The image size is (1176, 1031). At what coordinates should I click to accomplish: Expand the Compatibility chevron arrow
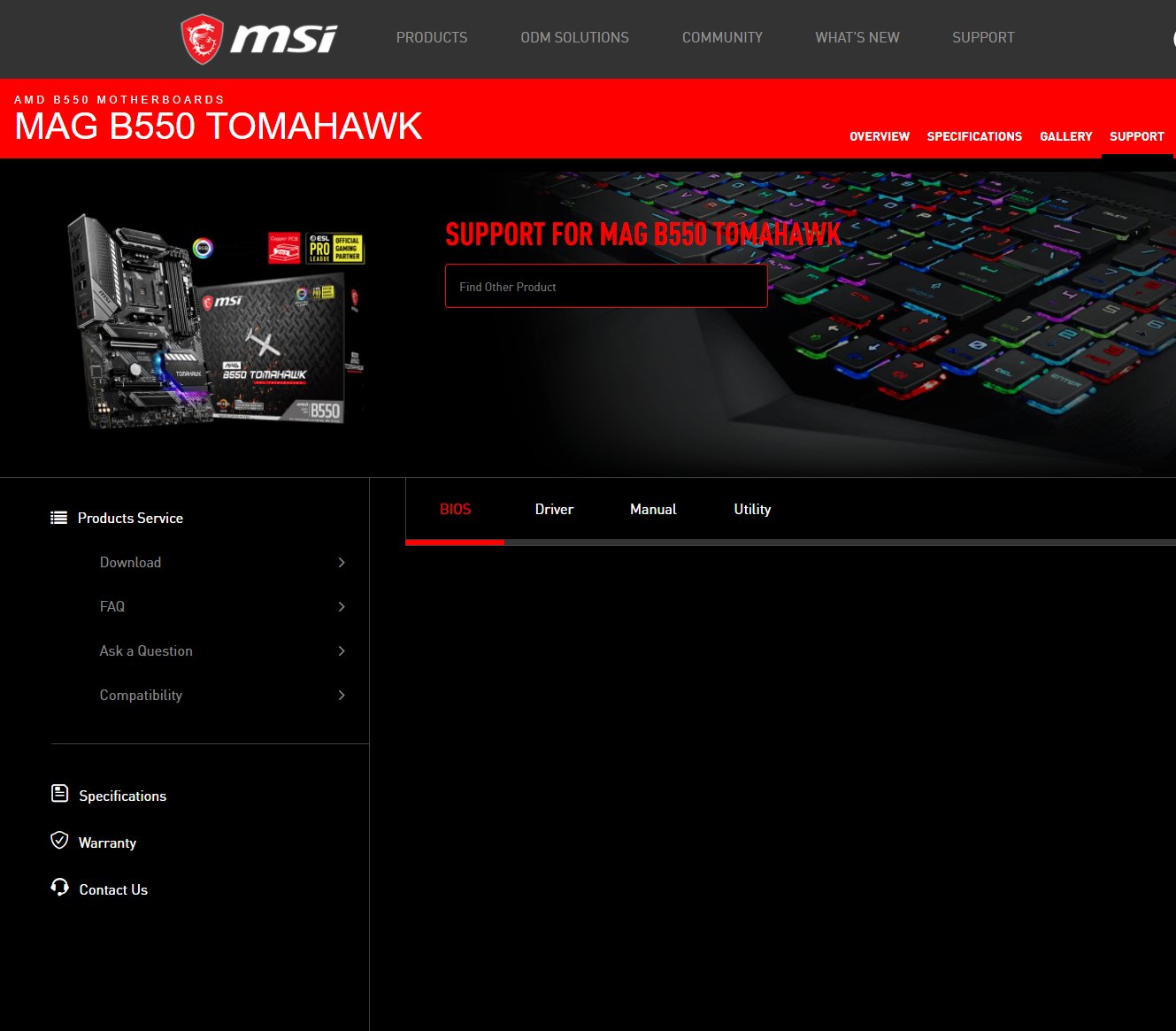coord(342,696)
